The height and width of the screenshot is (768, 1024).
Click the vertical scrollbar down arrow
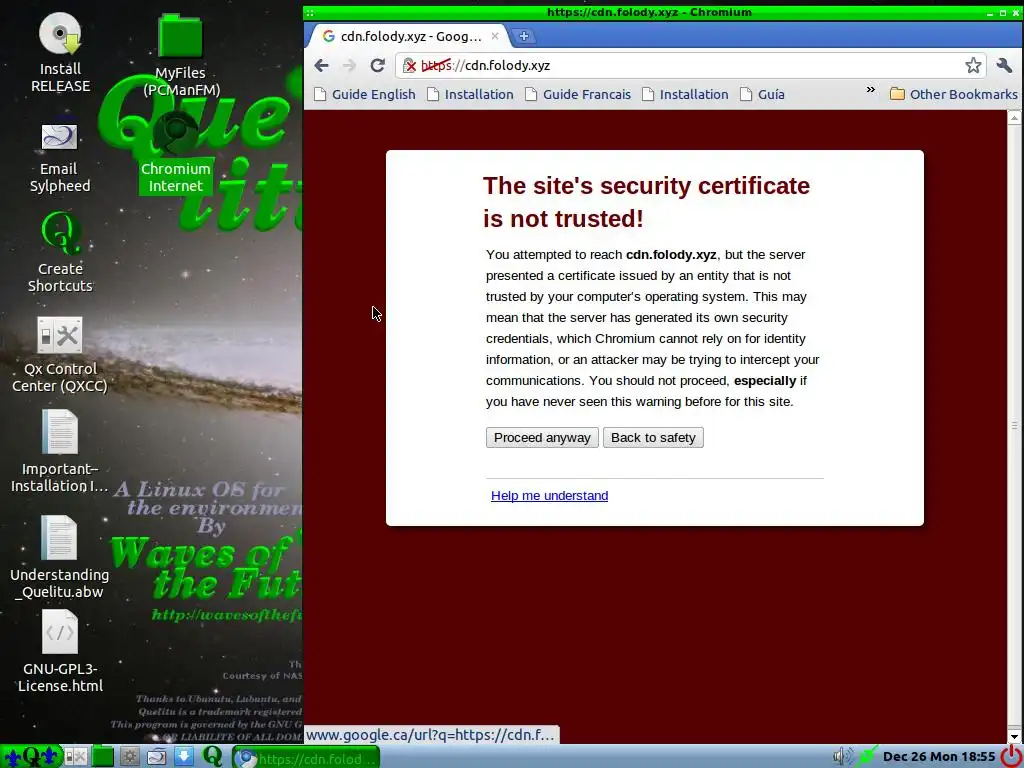coord(1015,736)
